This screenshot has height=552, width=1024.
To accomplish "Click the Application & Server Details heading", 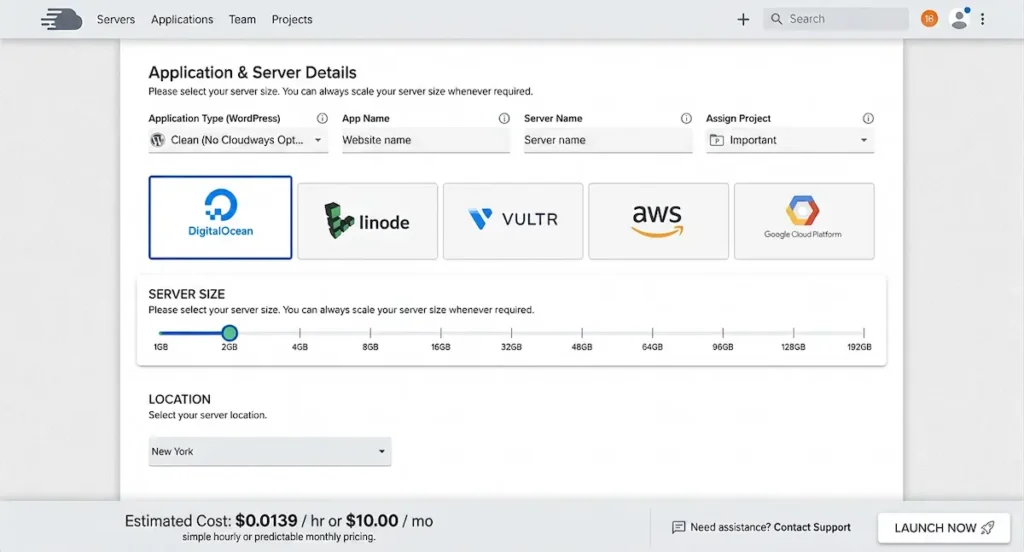I will (x=252, y=73).
